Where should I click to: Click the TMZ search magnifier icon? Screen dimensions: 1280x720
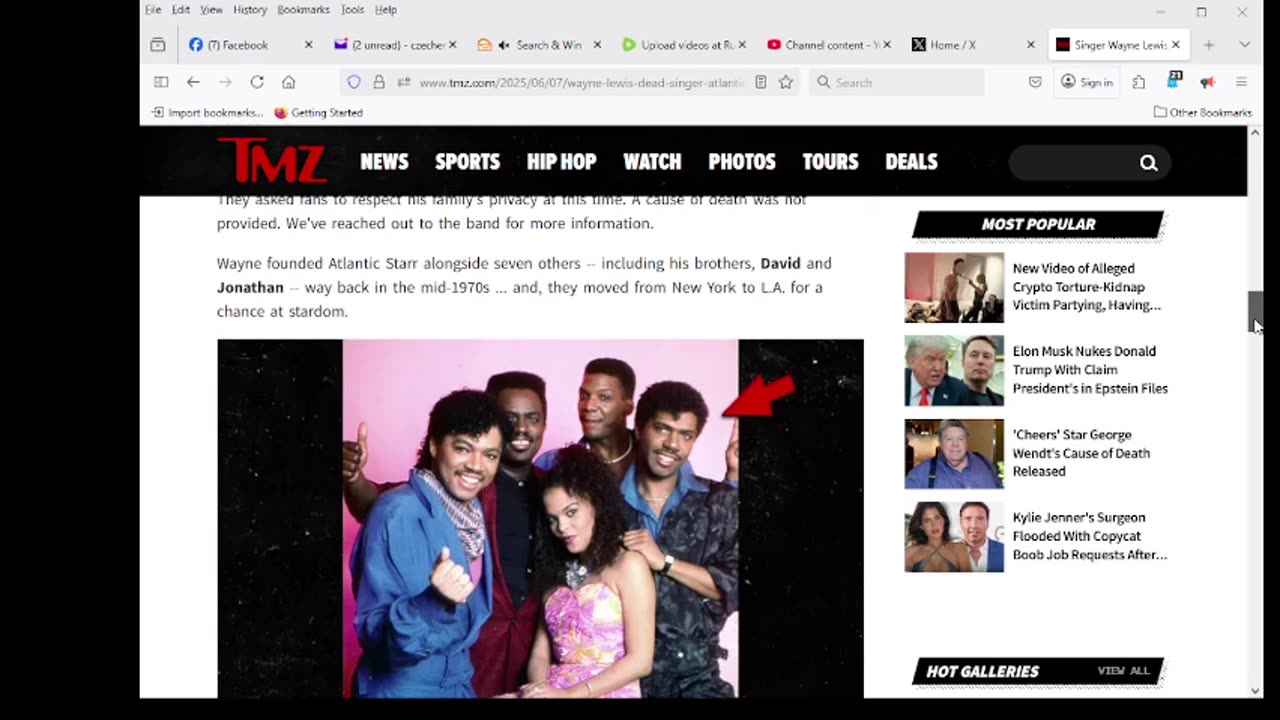pyautogui.click(x=1148, y=163)
